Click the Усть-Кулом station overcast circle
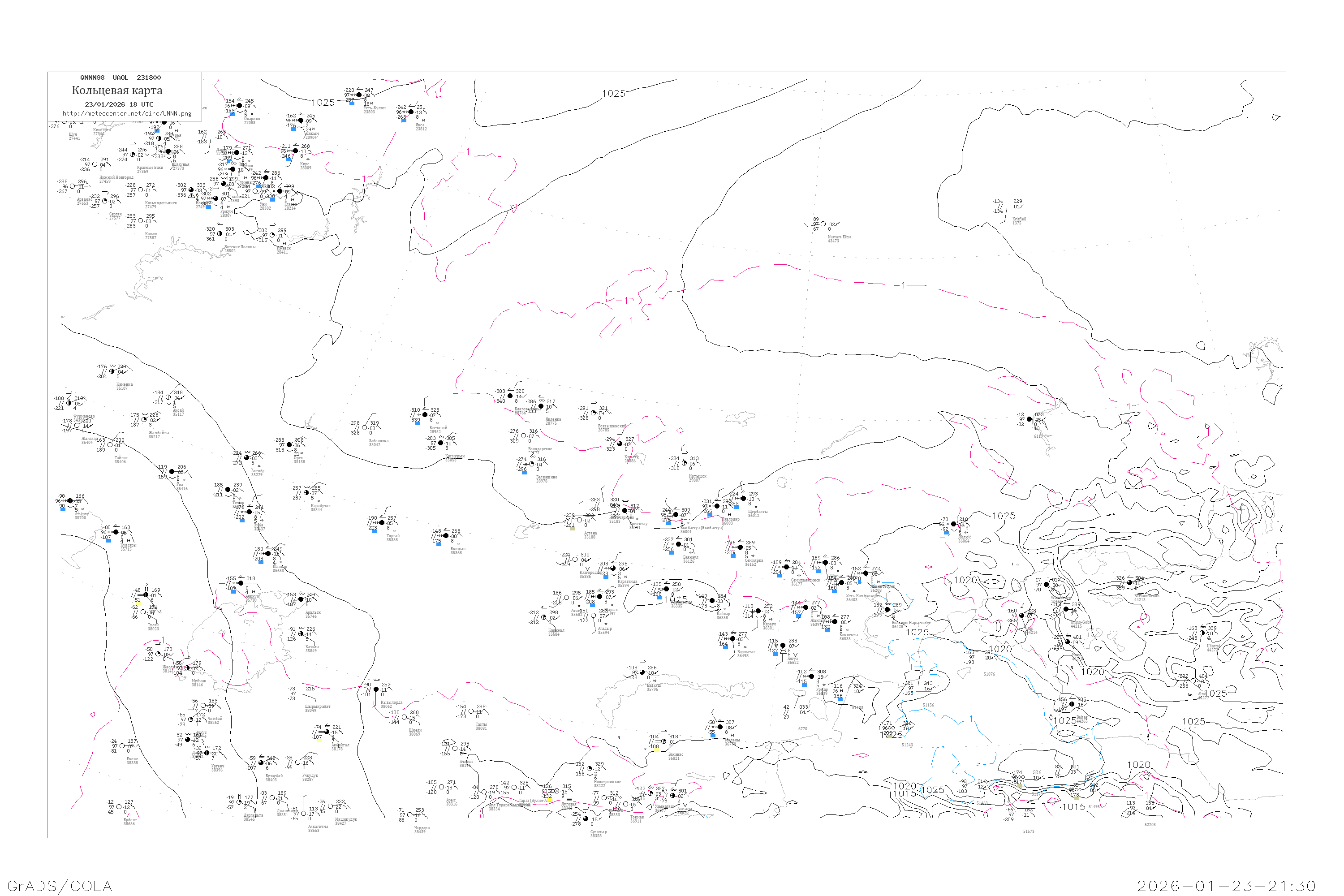 359,95
